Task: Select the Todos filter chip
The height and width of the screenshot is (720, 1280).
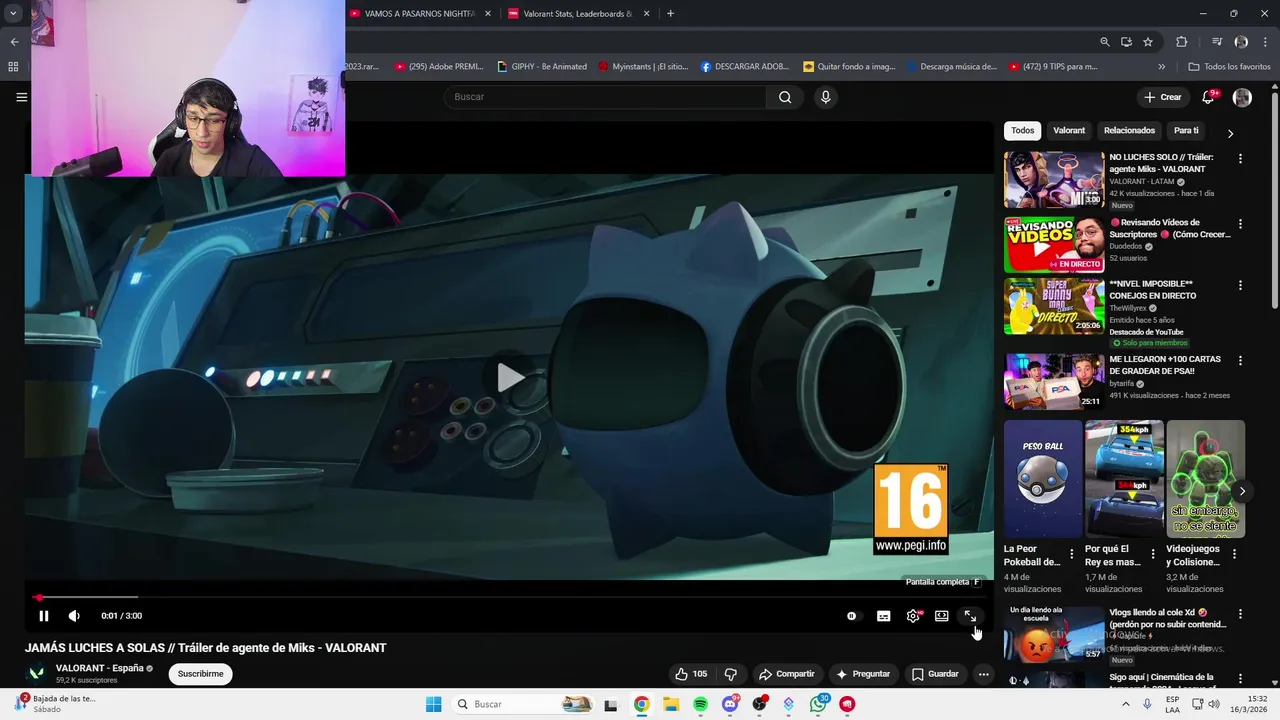Action: point(1022,131)
